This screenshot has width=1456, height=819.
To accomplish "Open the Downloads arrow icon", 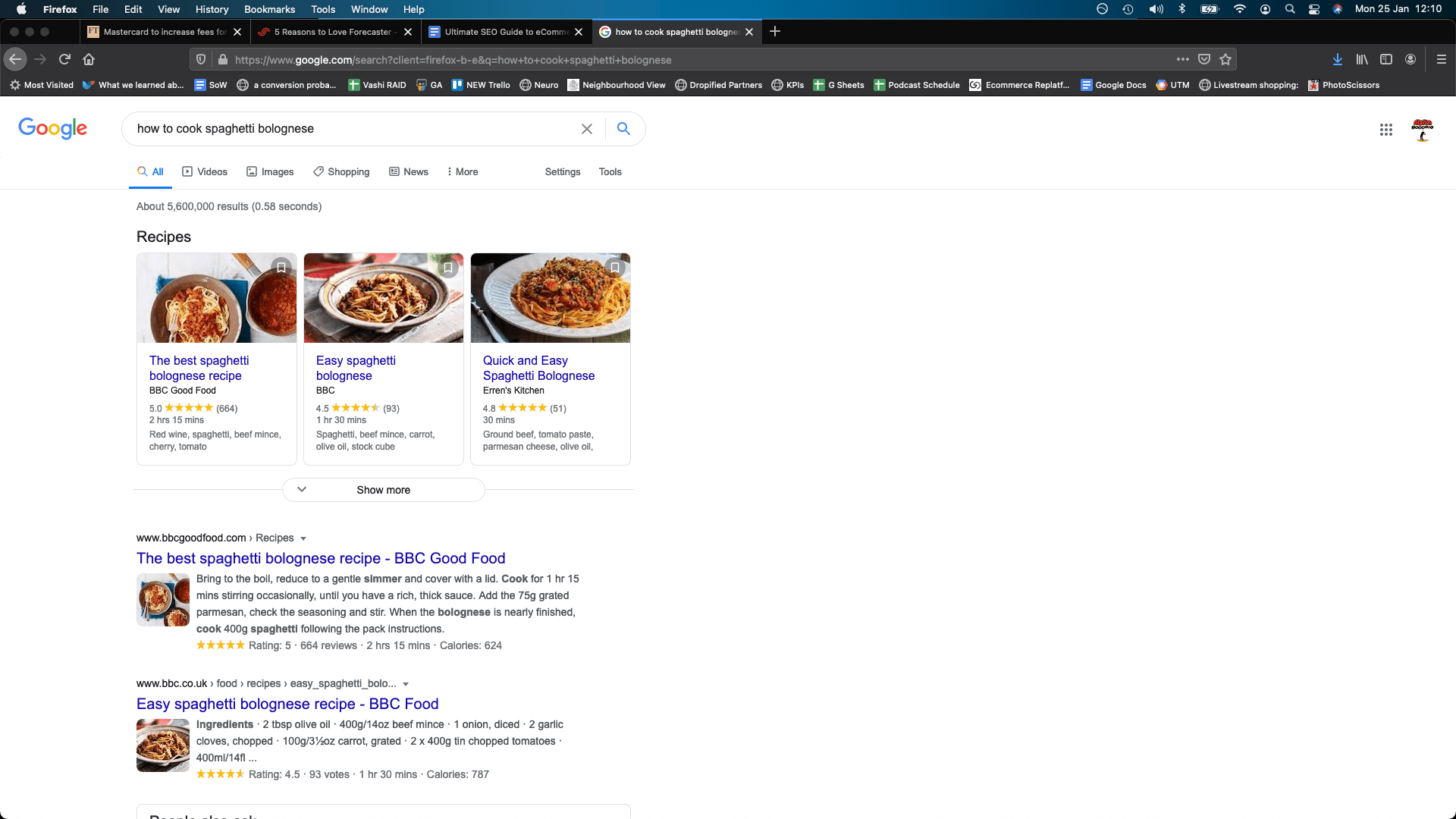I will pyautogui.click(x=1338, y=59).
